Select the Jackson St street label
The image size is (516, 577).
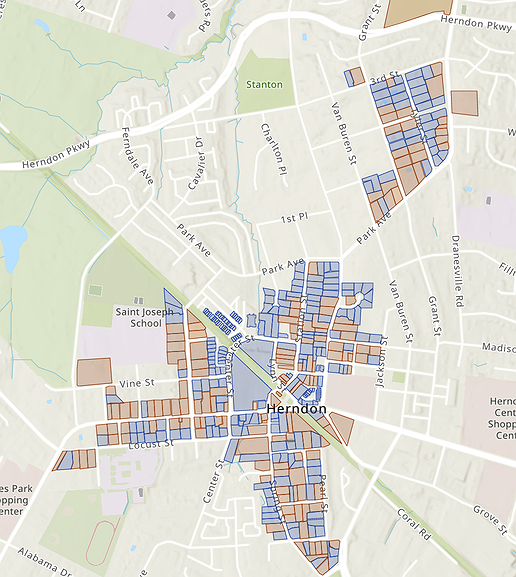click(381, 362)
